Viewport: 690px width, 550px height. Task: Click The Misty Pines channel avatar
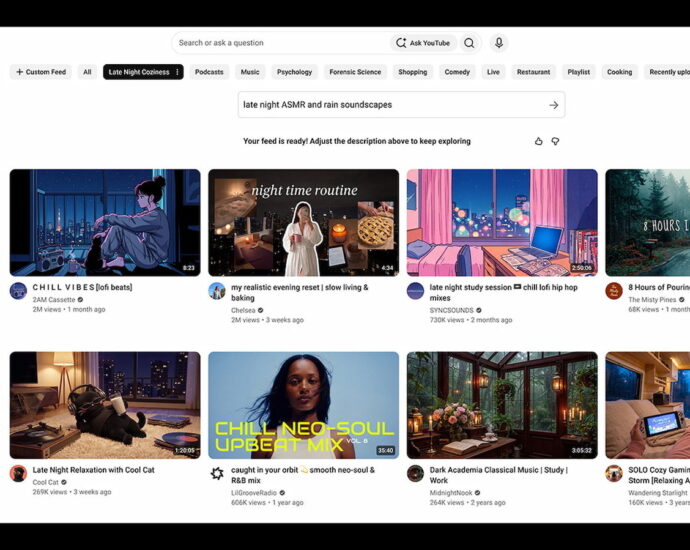[x=614, y=291]
